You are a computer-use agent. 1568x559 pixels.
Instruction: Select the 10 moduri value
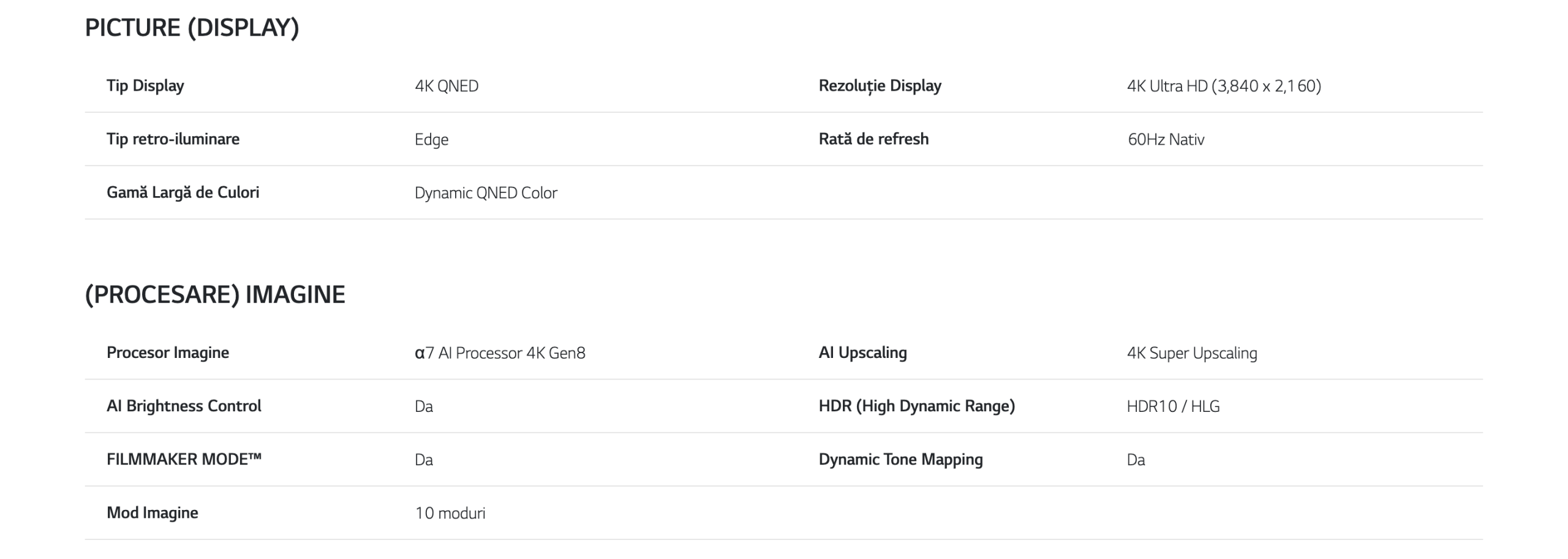pos(450,513)
